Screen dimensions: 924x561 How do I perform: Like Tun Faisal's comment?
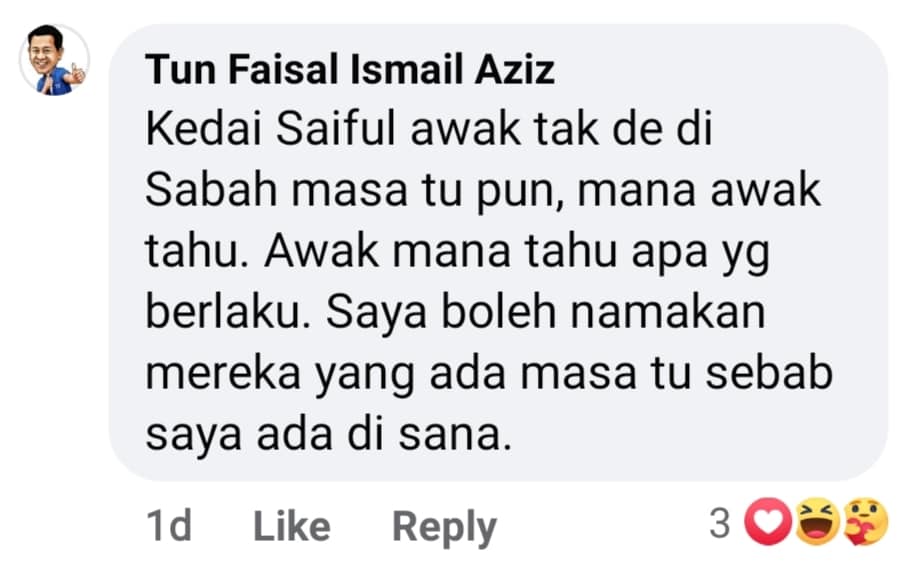pos(292,526)
